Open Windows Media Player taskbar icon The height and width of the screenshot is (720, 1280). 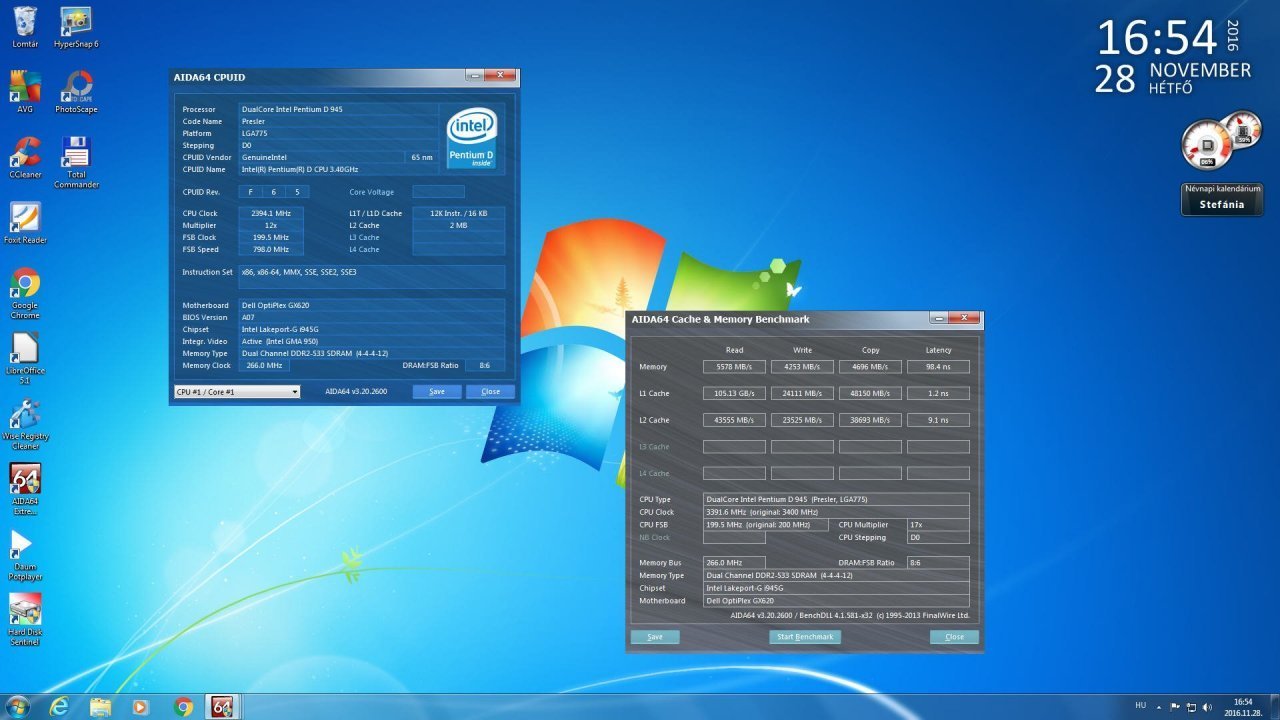tap(141, 707)
